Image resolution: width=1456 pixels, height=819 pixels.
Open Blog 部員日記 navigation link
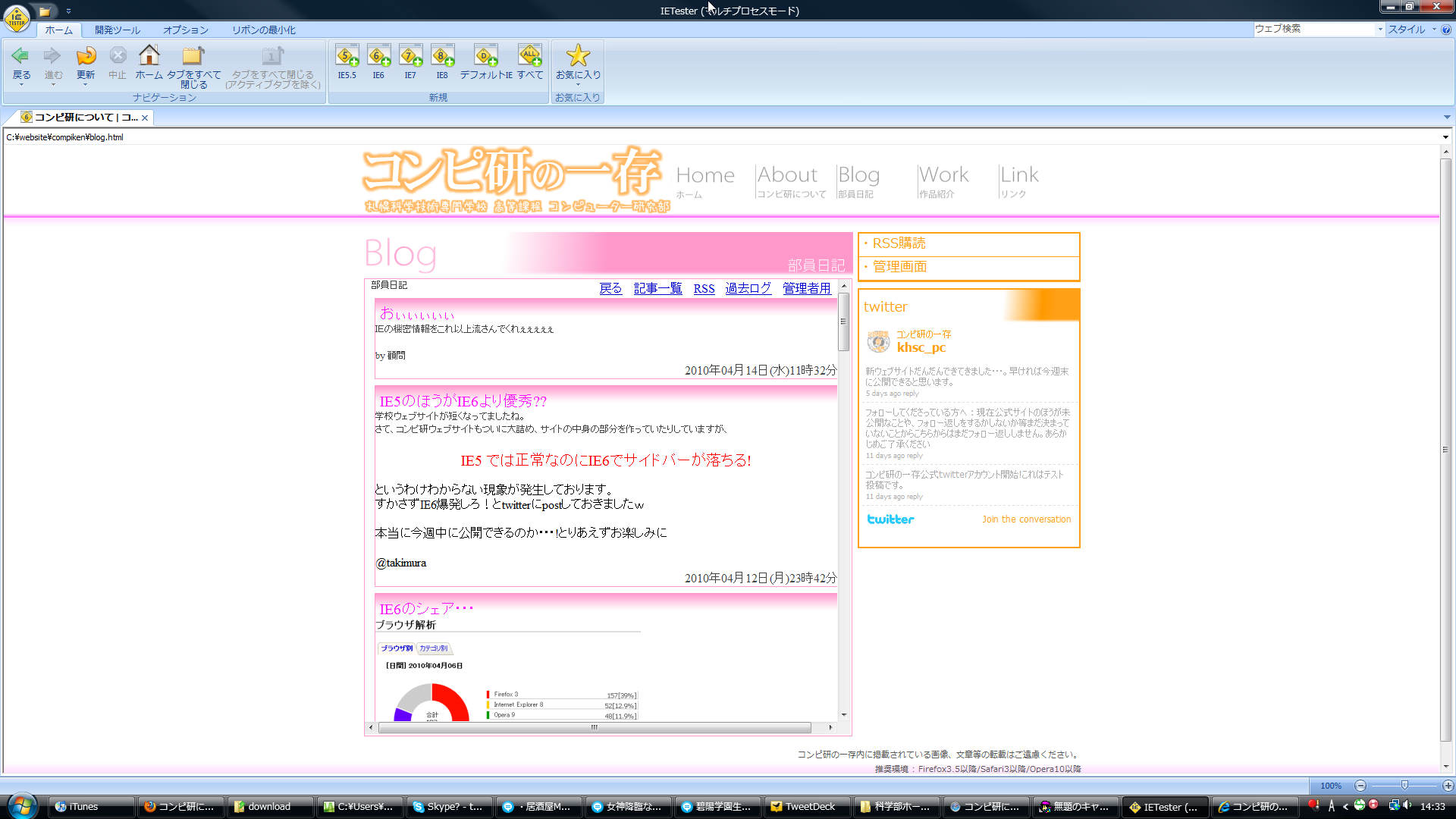(x=858, y=182)
